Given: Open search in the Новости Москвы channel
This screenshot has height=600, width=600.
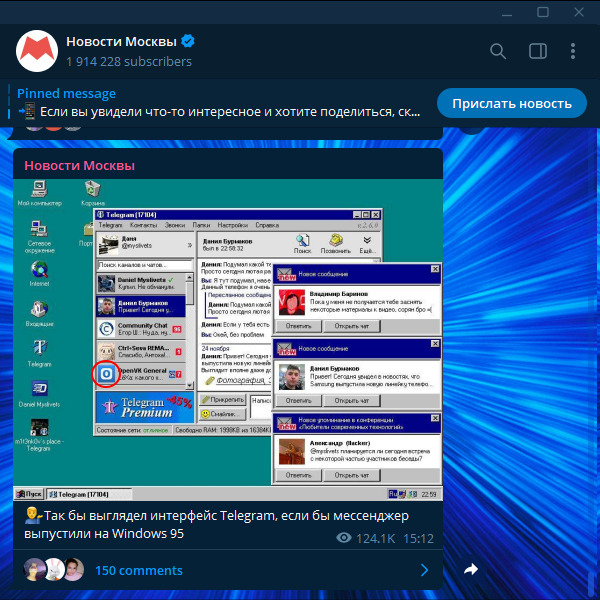Looking at the screenshot, I should (x=498, y=51).
